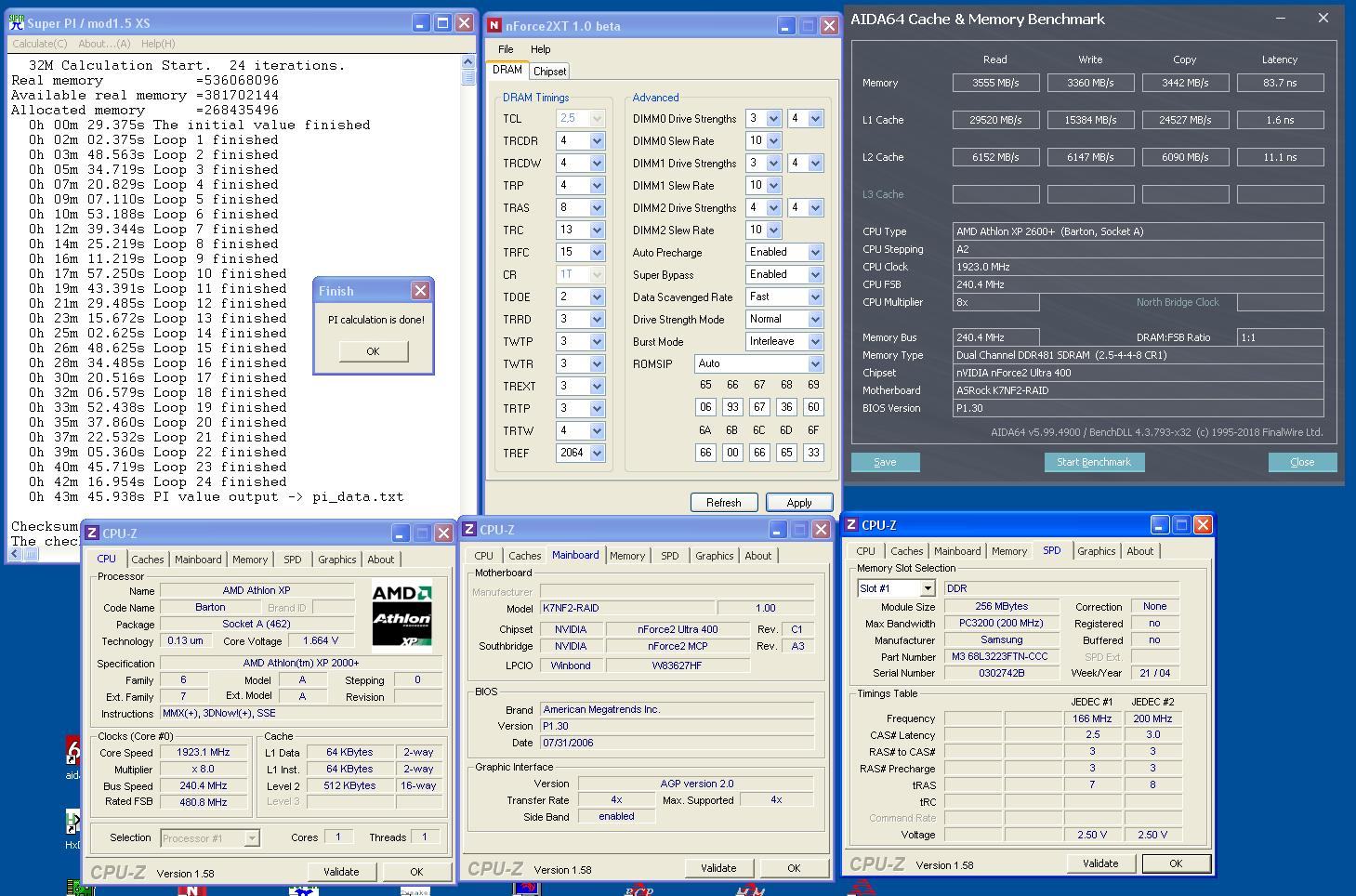
Task: Expand the TRFC value dropdown
Action: (x=597, y=252)
